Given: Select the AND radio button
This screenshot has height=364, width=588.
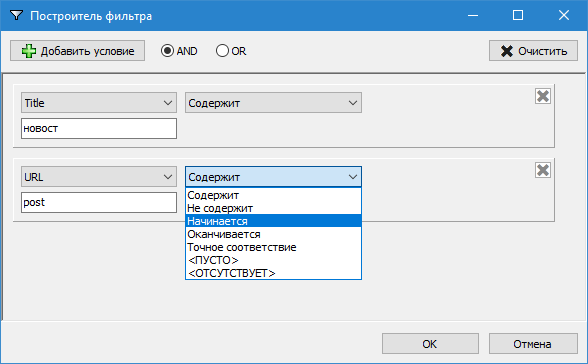Looking at the screenshot, I should [179, 51].
